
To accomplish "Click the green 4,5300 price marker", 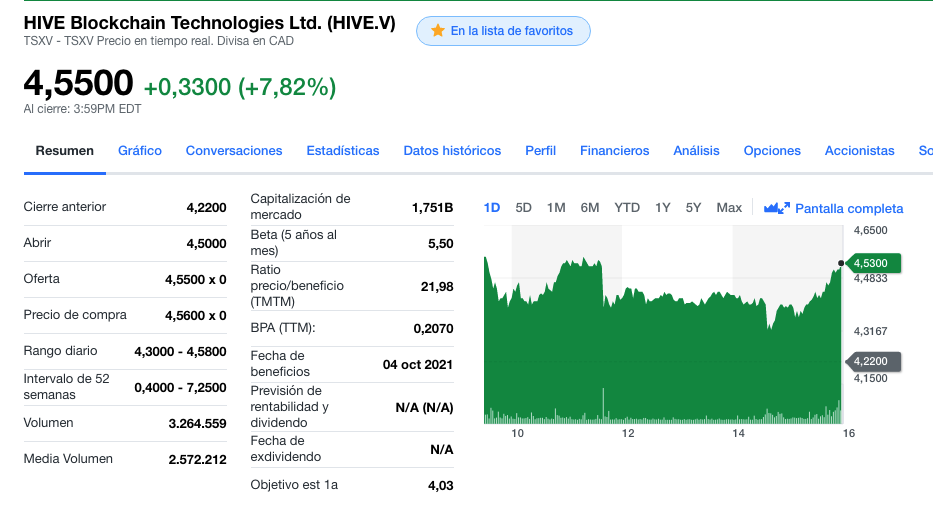I will [x=872, y=263].
